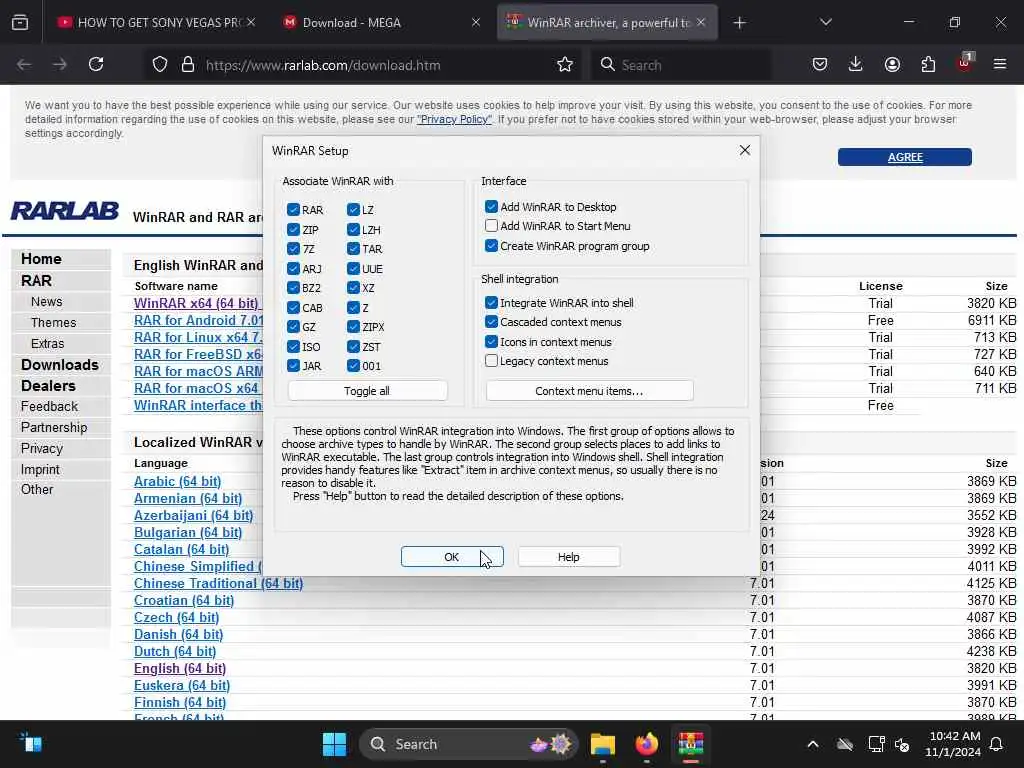Open the English (64 bit) download link
The image size is (1024, 768).
pos(180,668)
